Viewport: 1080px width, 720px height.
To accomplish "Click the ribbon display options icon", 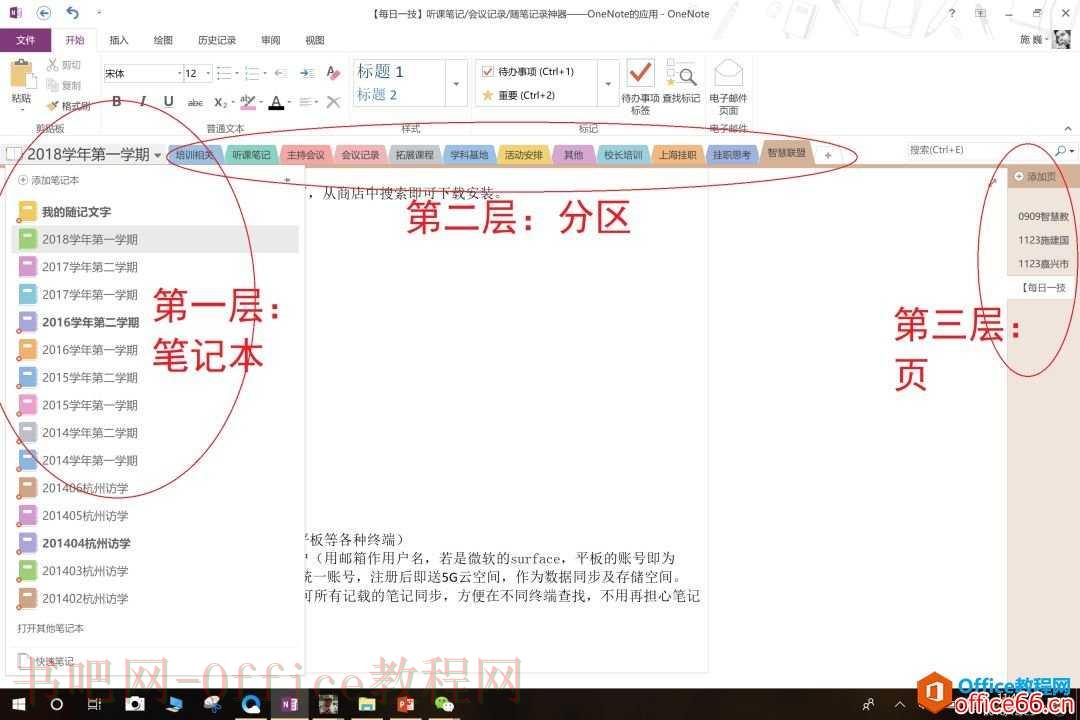I will coord(980,13).
